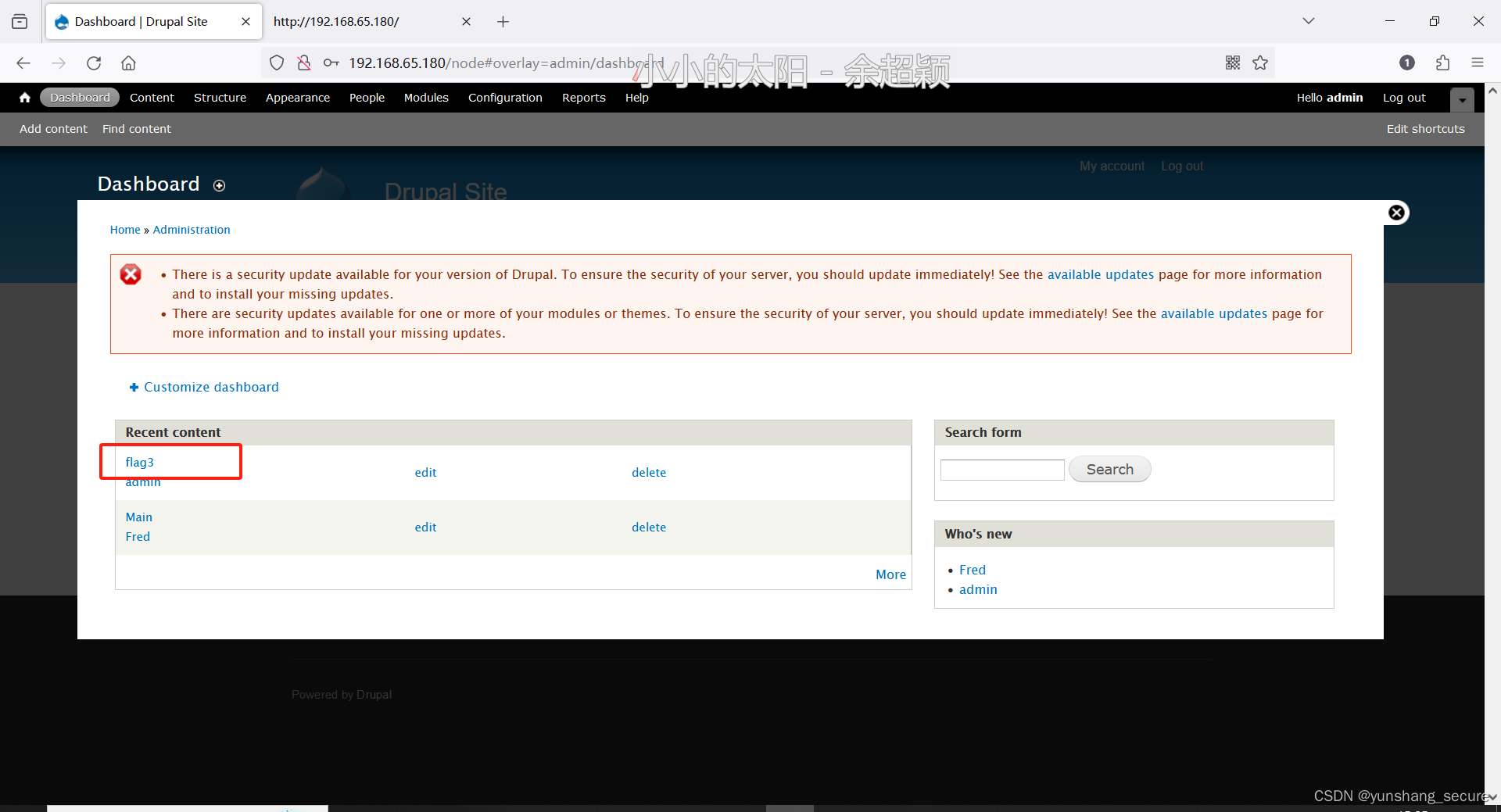Open the browser hamburger menu

[x=1477, y=63]
